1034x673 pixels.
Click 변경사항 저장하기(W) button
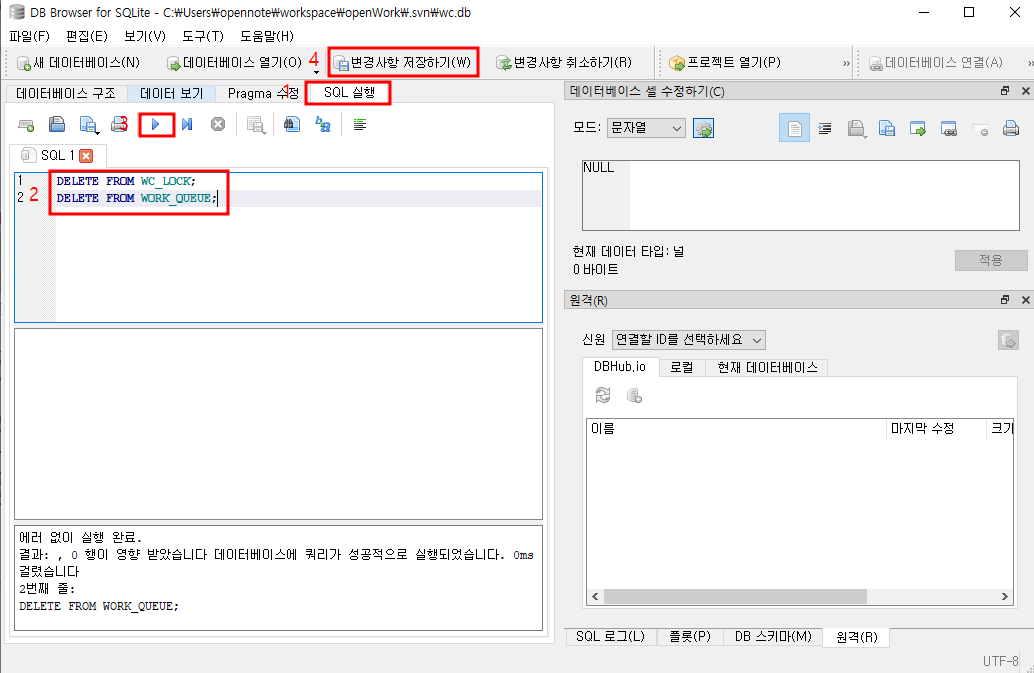pyautogui.click(x=403, y=63)
